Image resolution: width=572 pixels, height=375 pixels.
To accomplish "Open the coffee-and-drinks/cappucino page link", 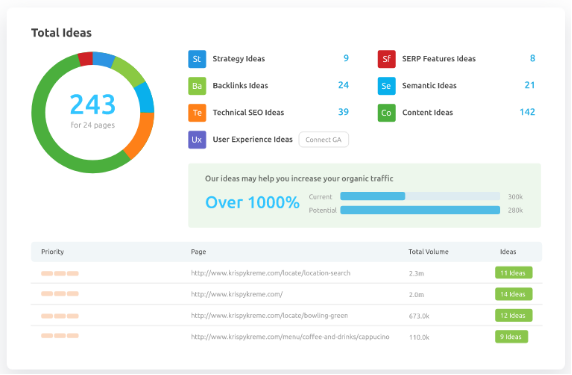I will (290, 337).
